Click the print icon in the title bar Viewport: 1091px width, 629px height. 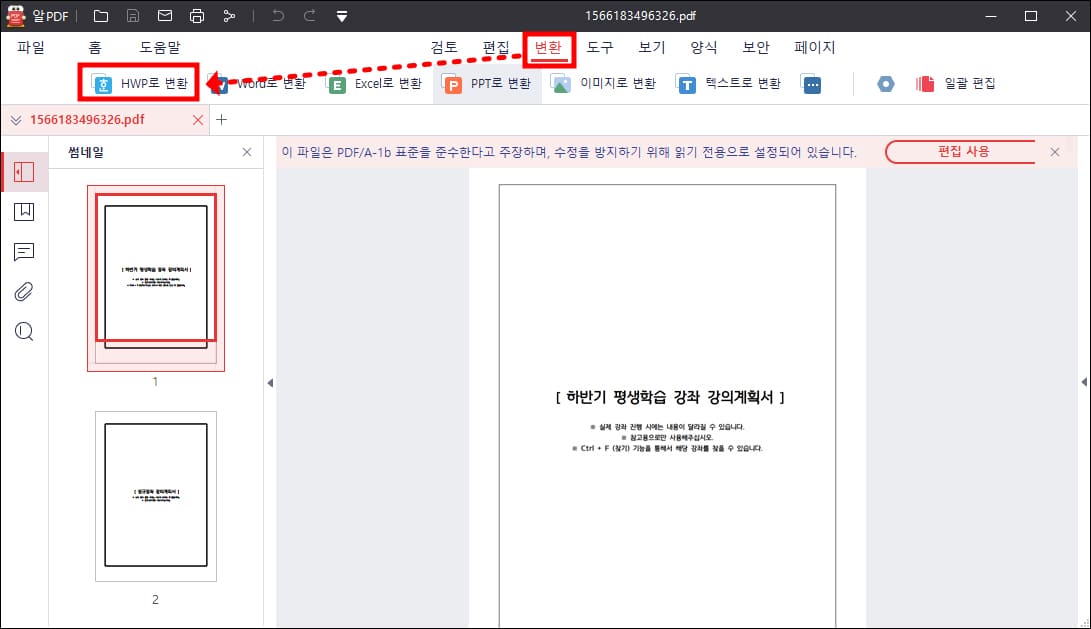[196, 16]
